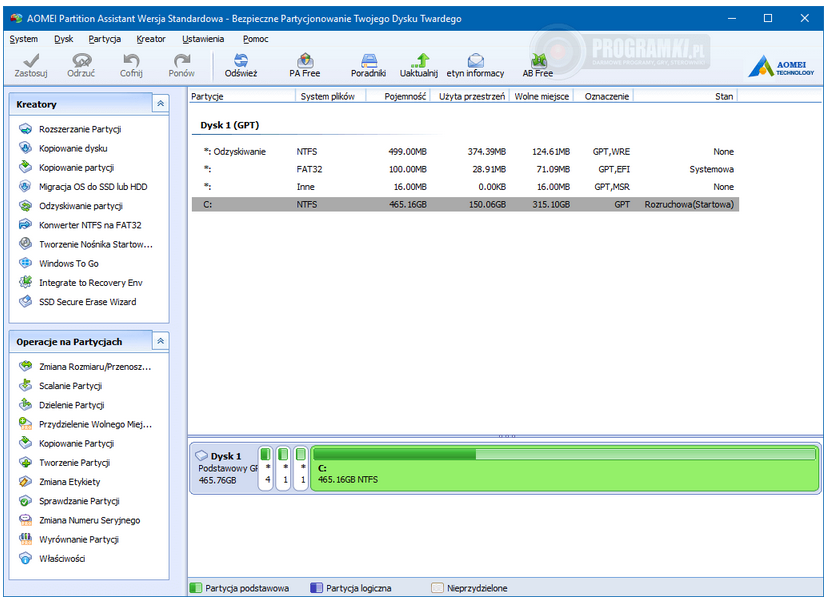Choose Kopiowanie Partycji in operations panel
826x598 pixels.
(76, 444)
